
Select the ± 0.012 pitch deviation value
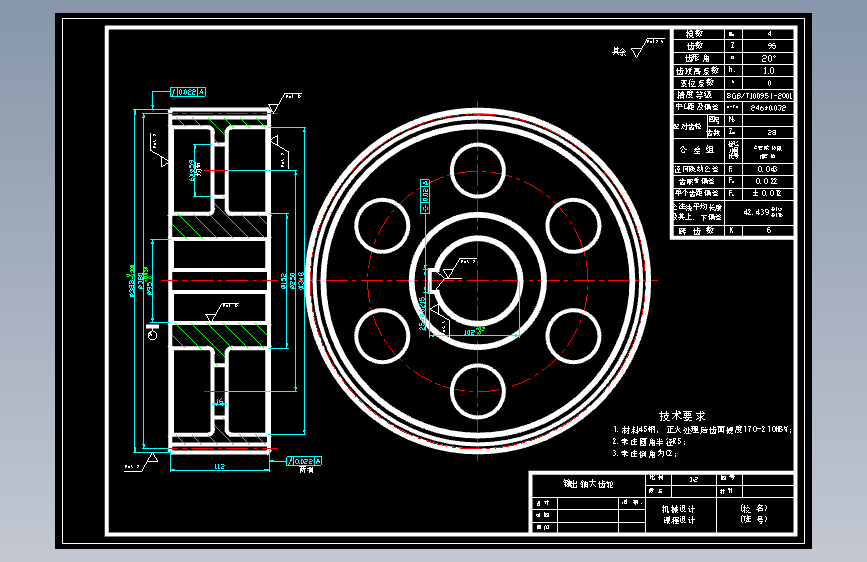(767, 193)
